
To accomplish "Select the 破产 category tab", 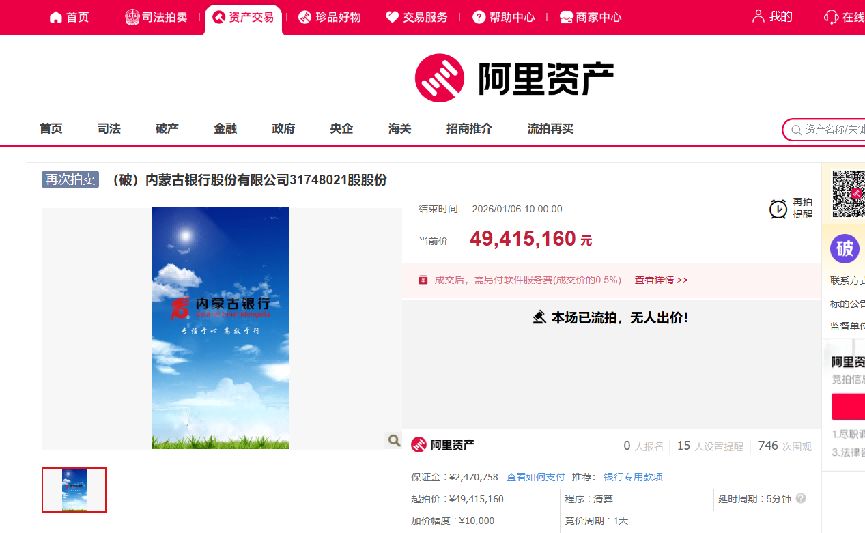I will [167, 129].
